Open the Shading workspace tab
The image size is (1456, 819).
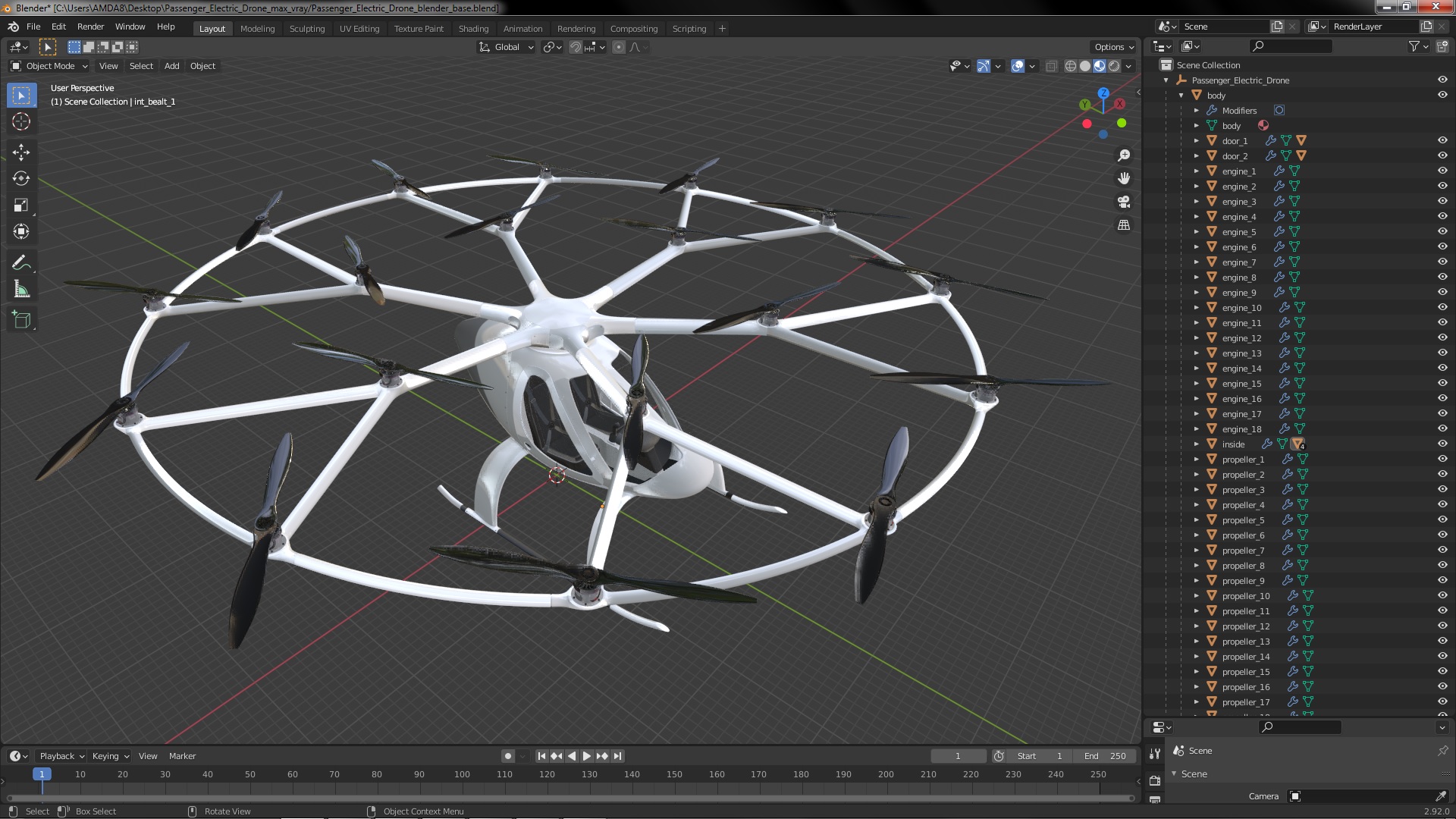coord(473,27)
